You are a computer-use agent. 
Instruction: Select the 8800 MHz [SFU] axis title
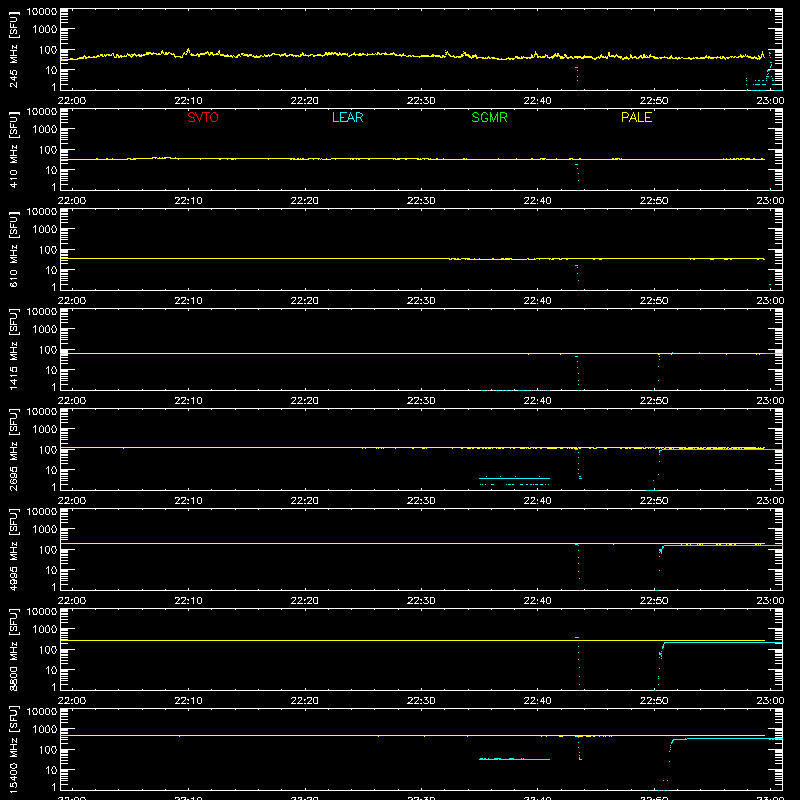[x=14, y=649]
